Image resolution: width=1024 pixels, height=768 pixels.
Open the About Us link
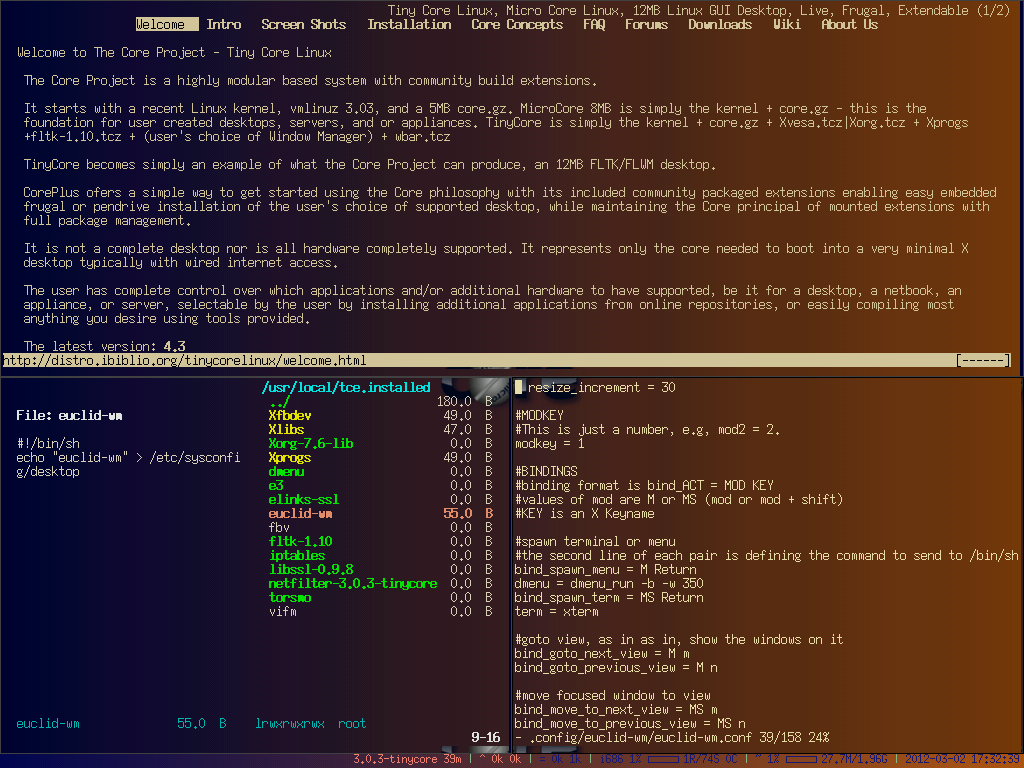click(x=849, y=24)
